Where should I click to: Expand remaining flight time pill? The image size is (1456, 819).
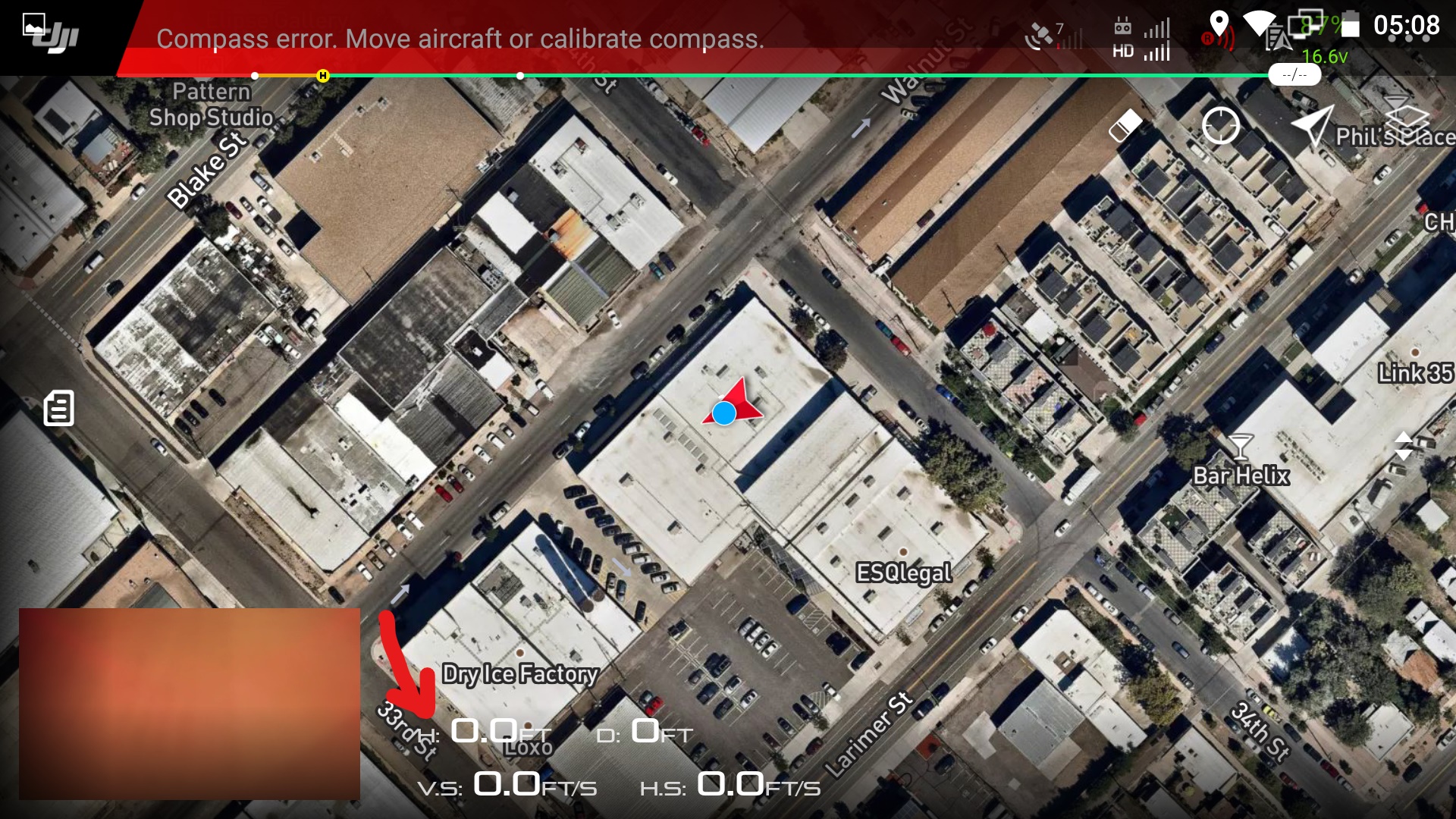pyautogui.click(x=1294, y=74)
